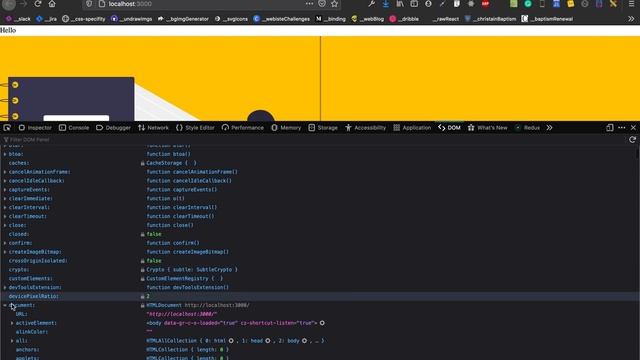Switch to the Style Editor tab
This screenshot has width=640, height=360.
point(195,128)
